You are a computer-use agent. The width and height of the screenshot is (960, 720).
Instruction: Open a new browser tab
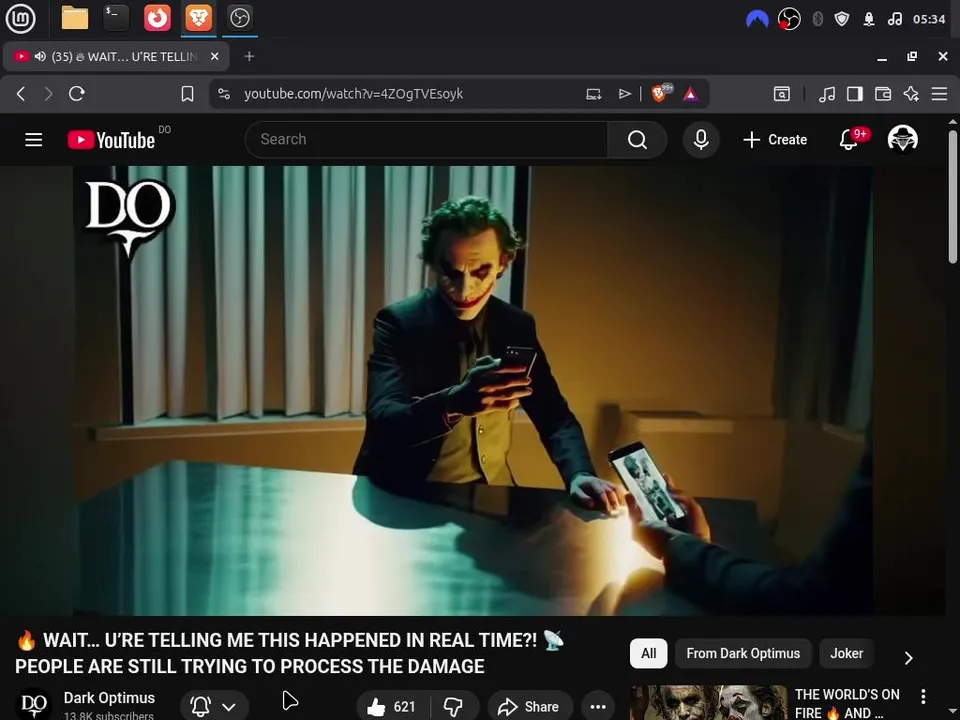pyautogui.click(x=249, y=56)
